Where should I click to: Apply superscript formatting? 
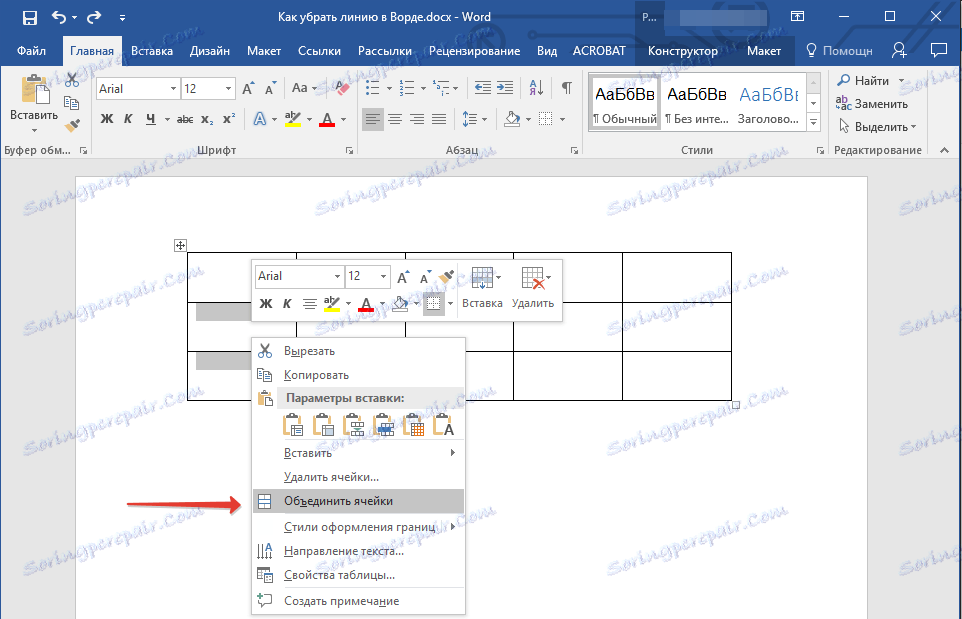[229, 119]
